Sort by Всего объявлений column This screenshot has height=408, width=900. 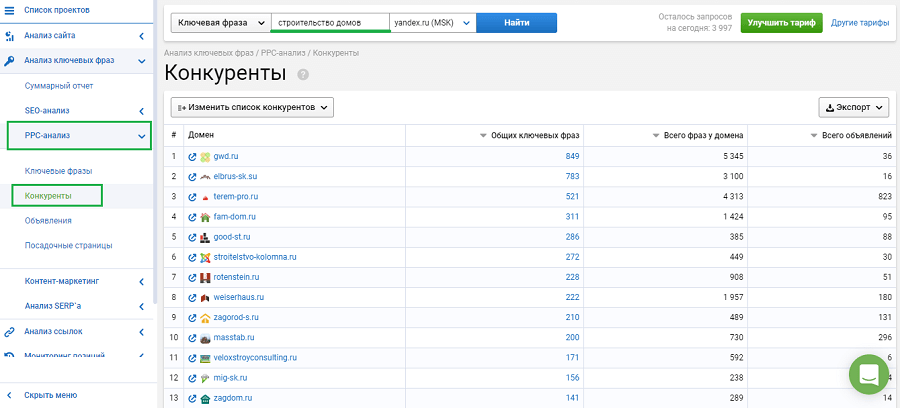point(850,135)
